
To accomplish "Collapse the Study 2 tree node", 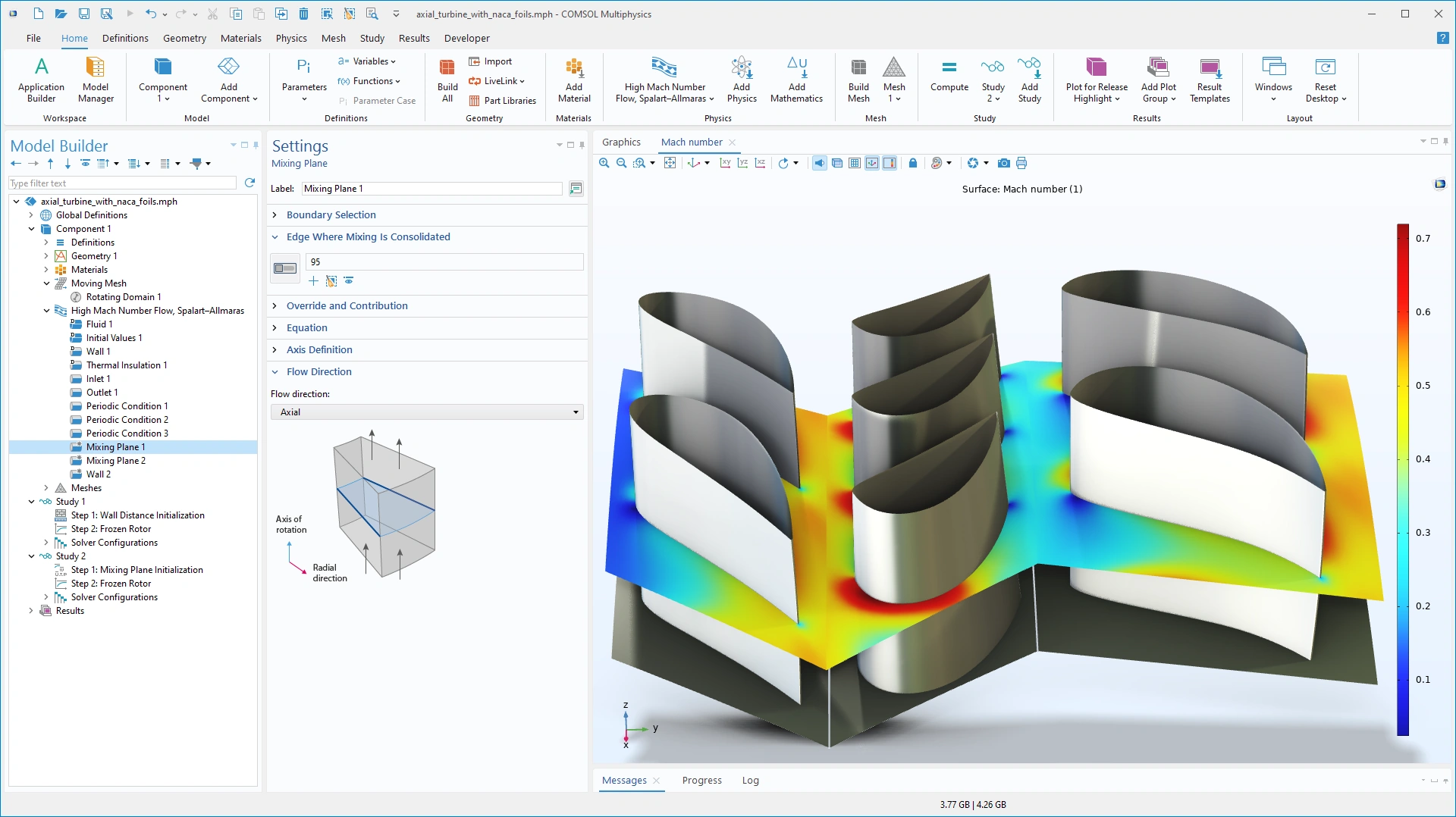I will tap(31, 556).
